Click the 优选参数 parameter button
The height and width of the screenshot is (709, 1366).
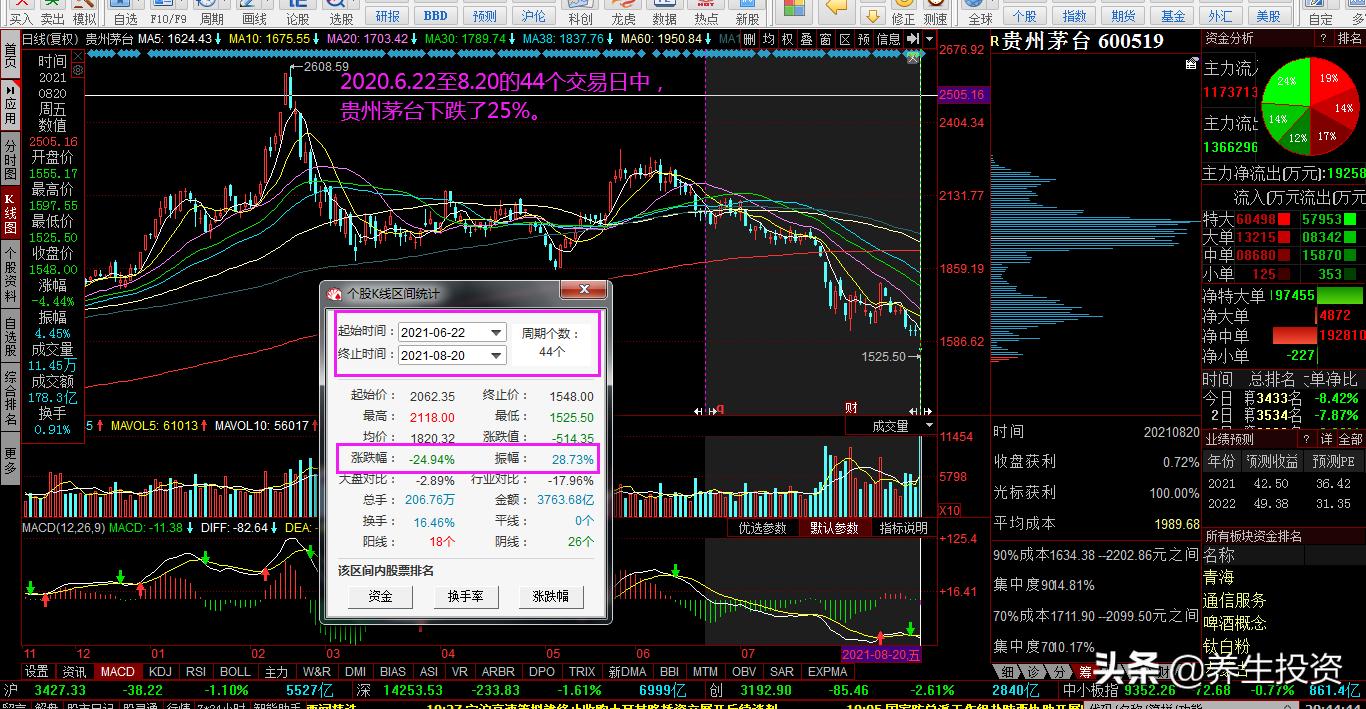point(762,528)
